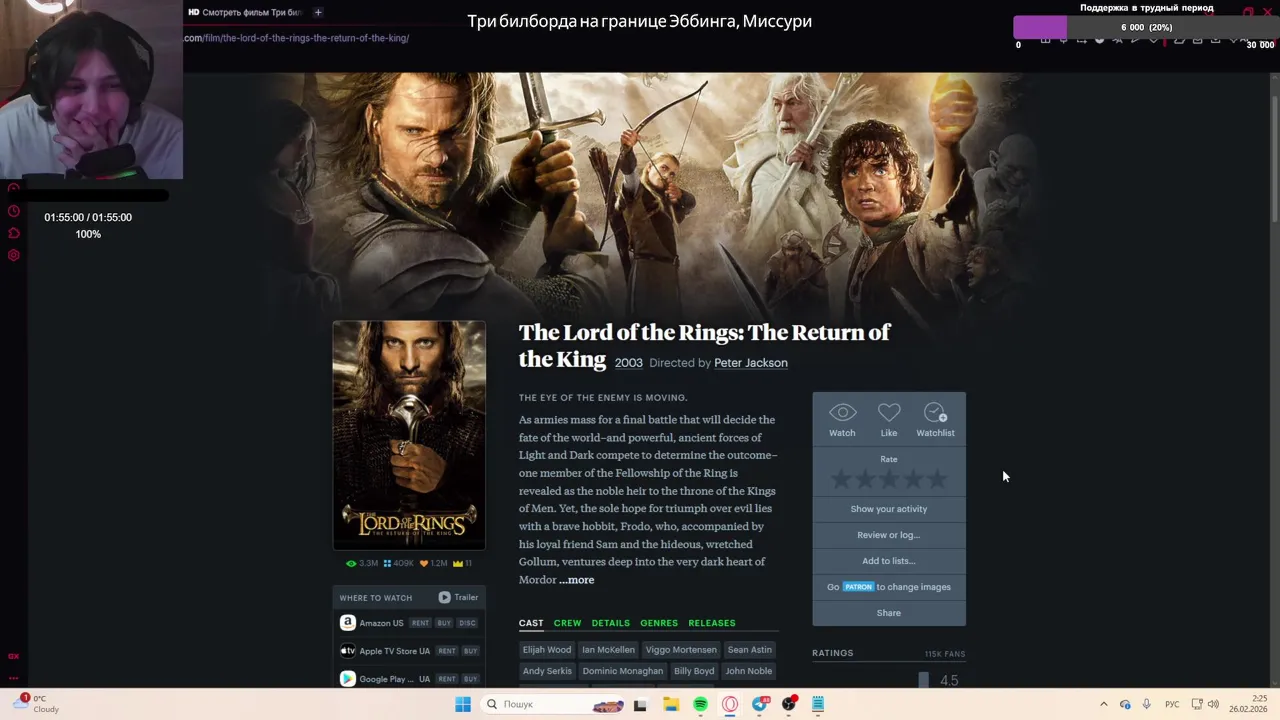
Task: Show hidden system tray icons
Action: point(1104,704)
